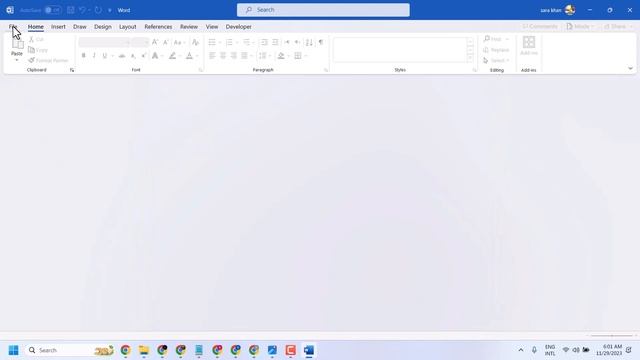
Task: Click Increase Font Size icon
Action: click(155, 42)
